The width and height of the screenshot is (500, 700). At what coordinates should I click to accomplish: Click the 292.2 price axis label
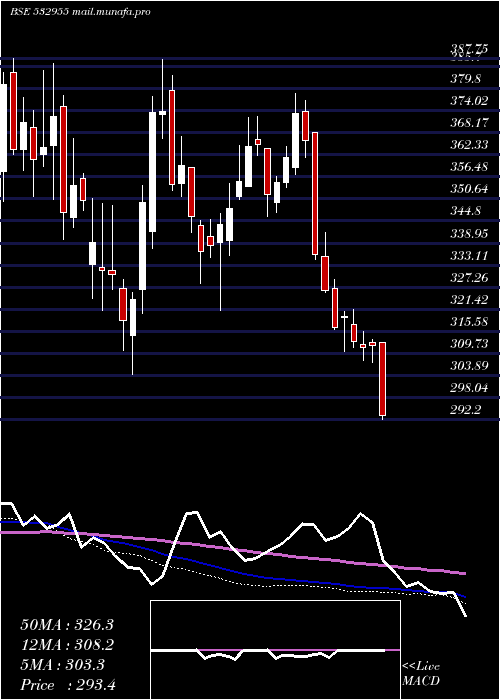[x=466, y=409]
